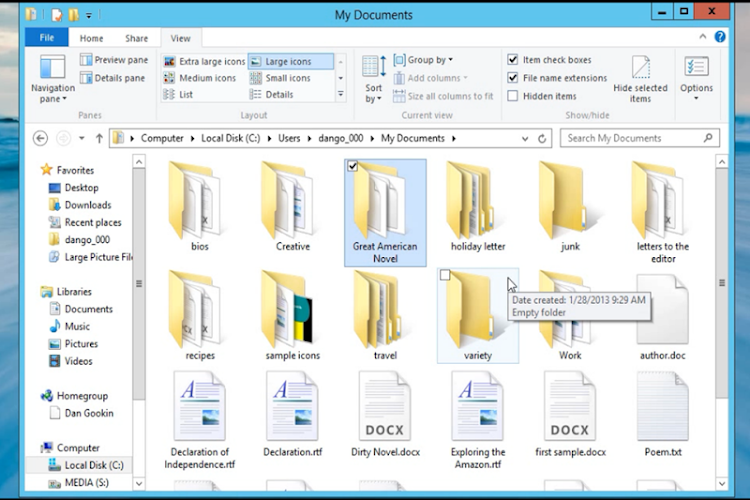Image resolution: width=750 pixels, height=500 pixels.
Task: Open Quick Access Toolbar customize dropdown
Action: coord(88,15)
